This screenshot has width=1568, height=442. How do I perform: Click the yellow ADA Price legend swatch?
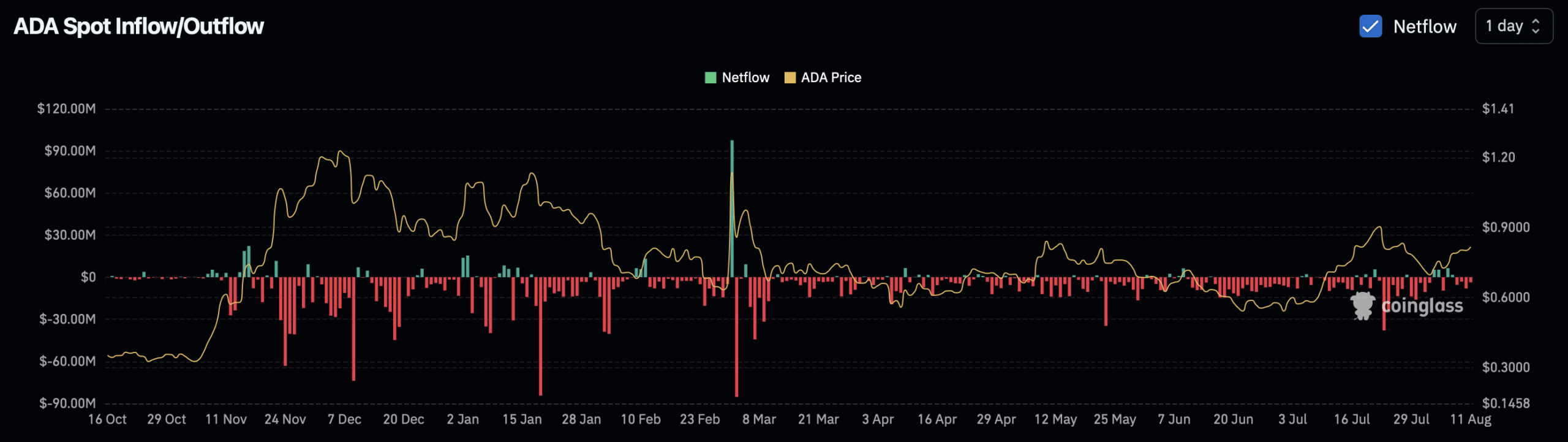[x=790, y=78]
